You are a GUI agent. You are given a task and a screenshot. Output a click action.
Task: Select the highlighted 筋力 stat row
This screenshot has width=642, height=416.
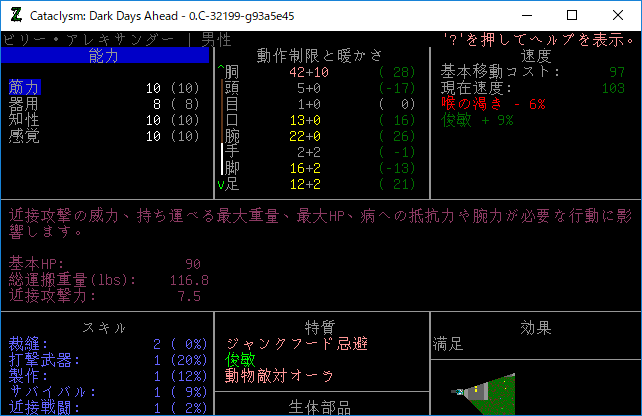pyautogui.click(x=24, y=88)
